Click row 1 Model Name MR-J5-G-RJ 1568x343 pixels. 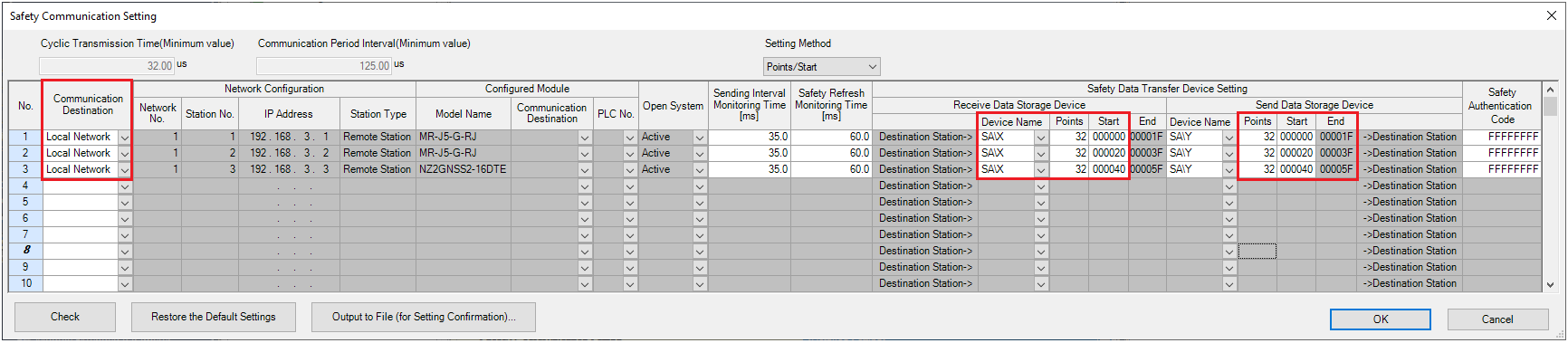[464, 138]
